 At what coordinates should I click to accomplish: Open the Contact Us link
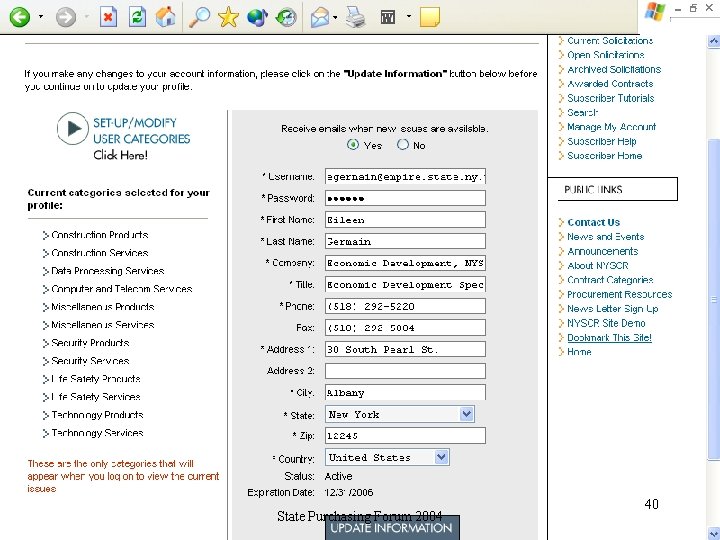pos(593,223)
